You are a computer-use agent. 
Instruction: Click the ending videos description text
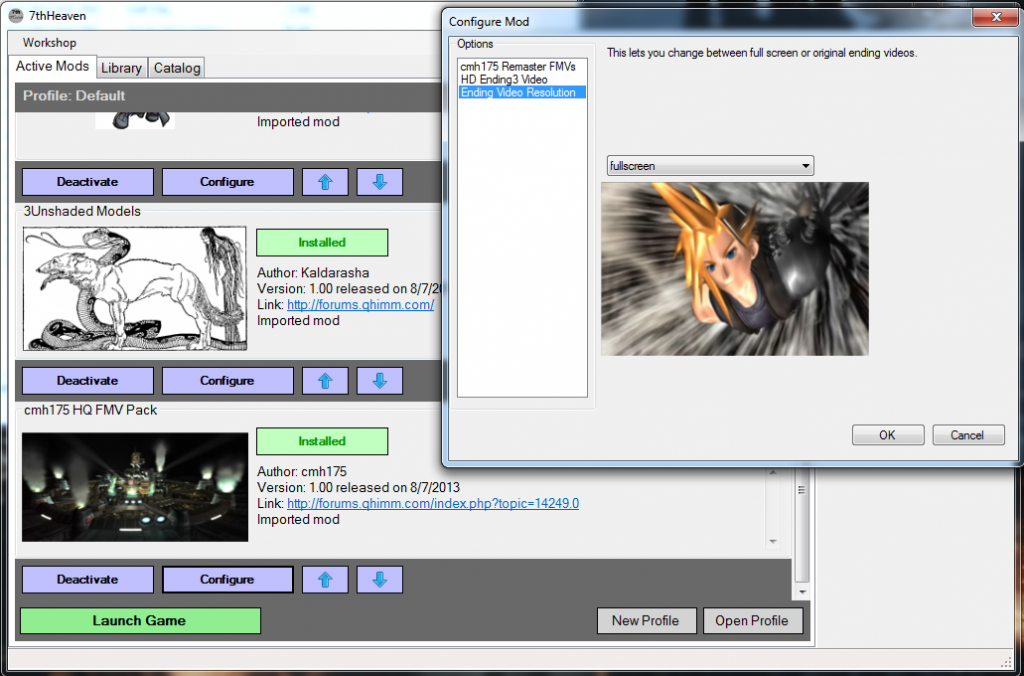[x=762, y=53]
